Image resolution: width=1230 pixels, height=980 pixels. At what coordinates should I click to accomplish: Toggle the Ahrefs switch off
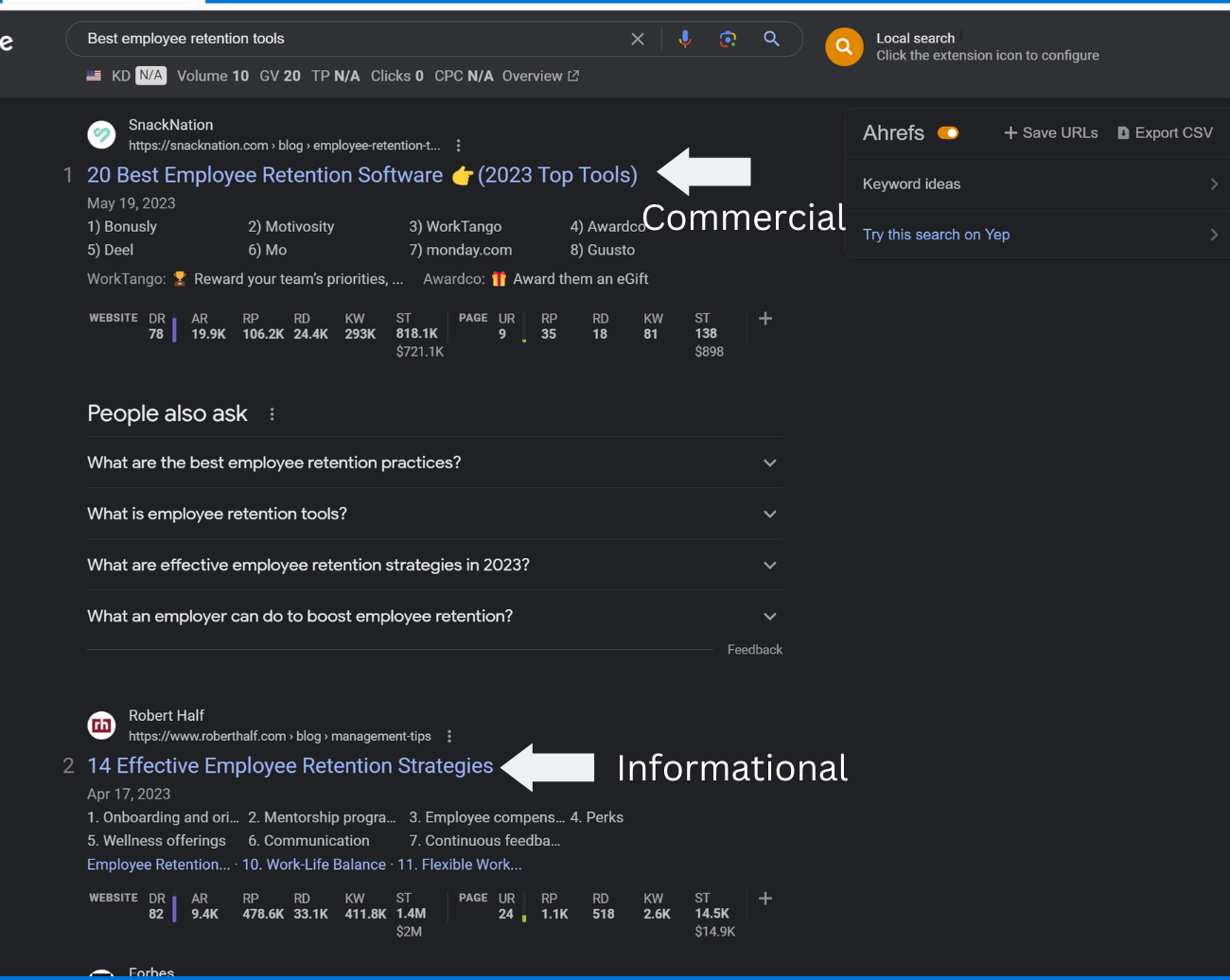[948, 133]
